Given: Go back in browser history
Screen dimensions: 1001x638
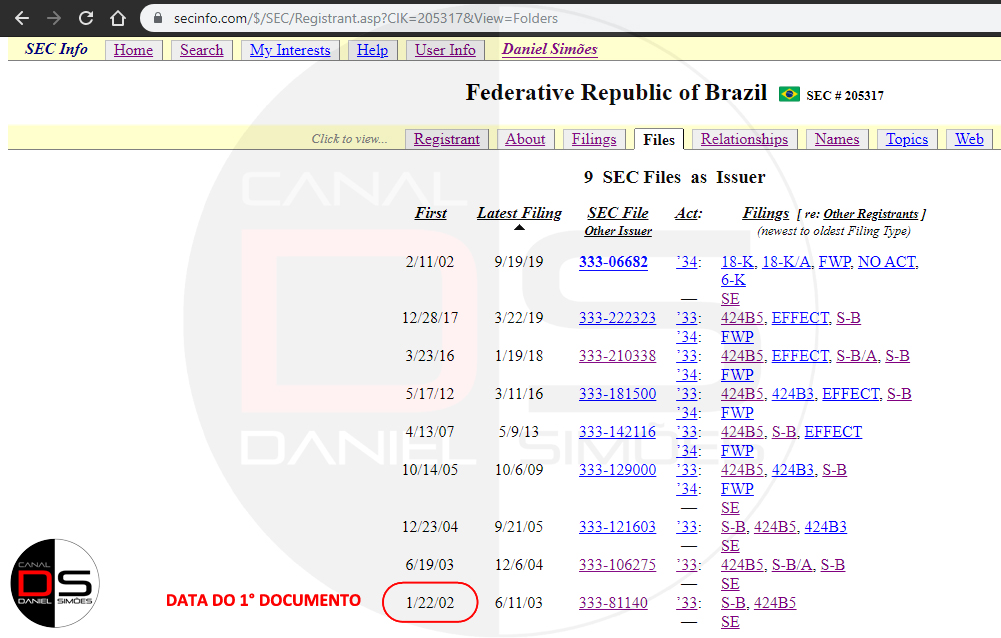Looking at the screenshot, I should [22, 18].
